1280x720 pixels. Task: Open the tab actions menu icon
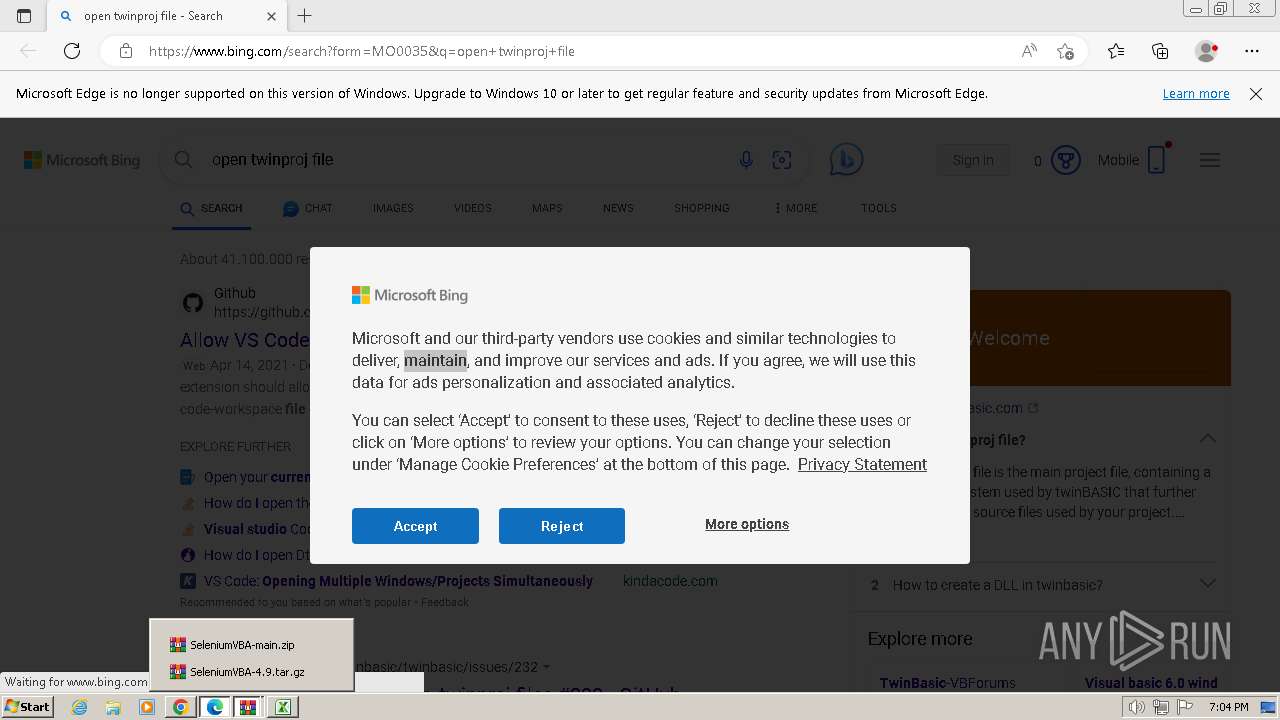point(24,16)
